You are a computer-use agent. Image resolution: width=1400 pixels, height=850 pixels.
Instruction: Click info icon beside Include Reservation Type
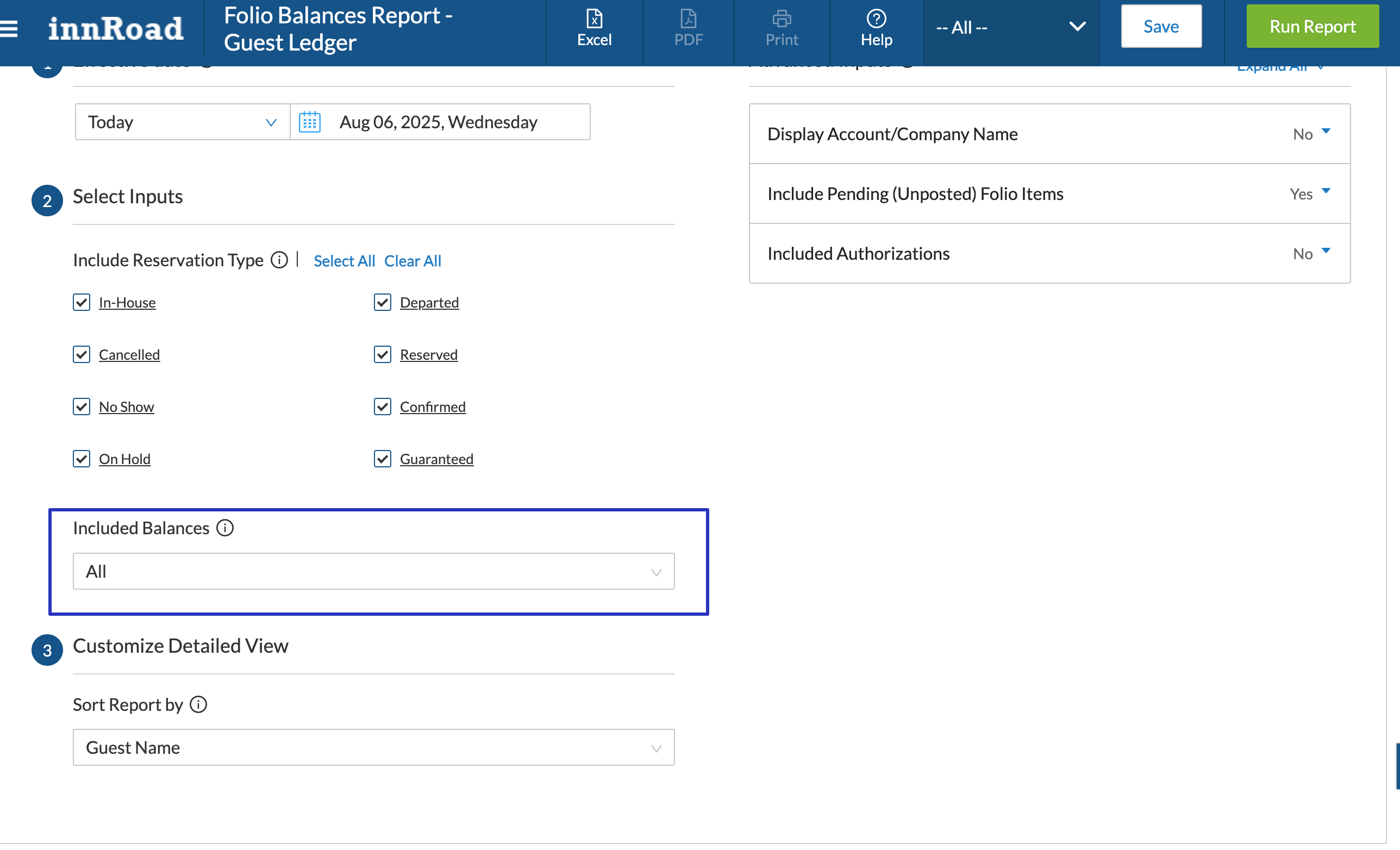pyautogui.click(x=279, y=260)
